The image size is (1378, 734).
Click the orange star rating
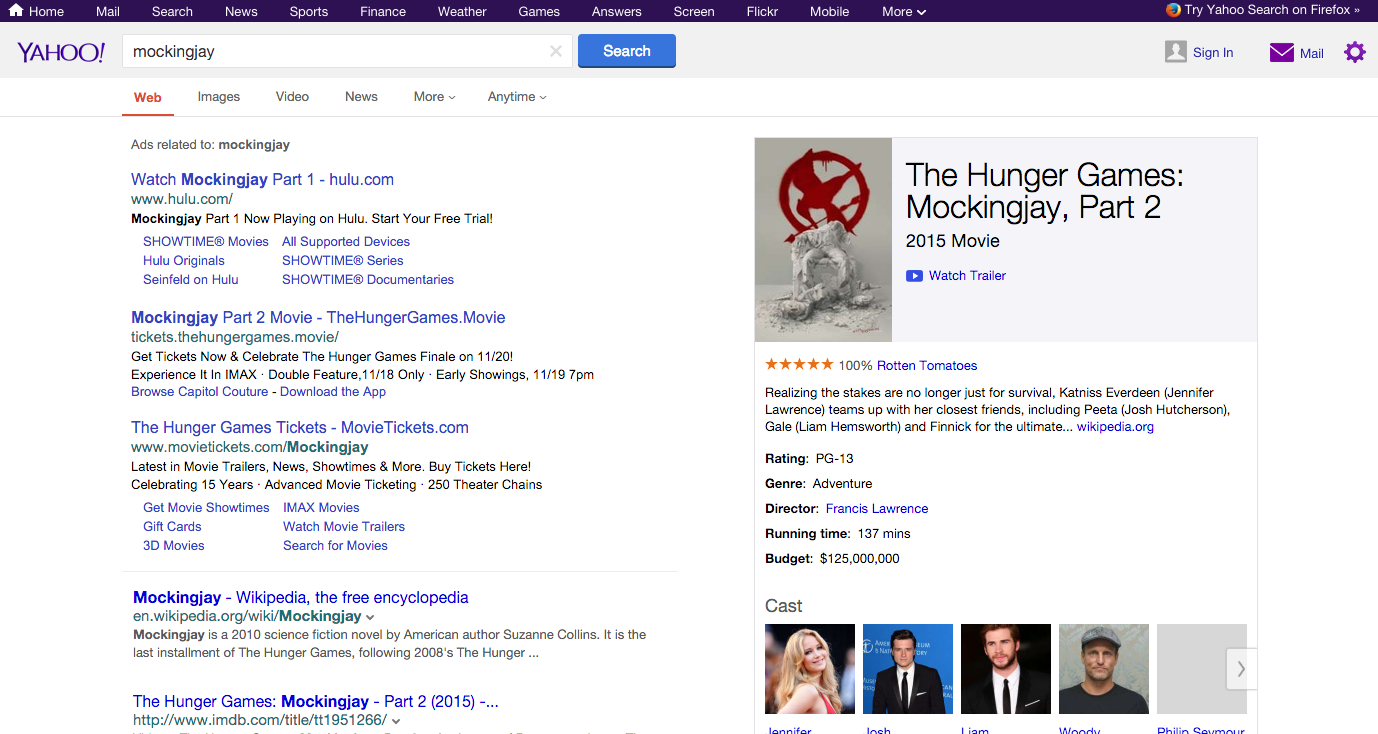coord(799,365)
